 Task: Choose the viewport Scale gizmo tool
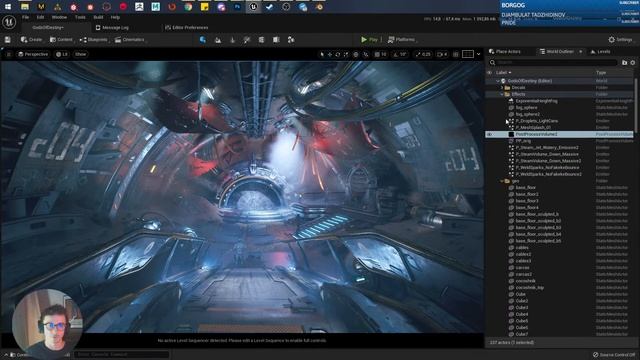point(346,54)
